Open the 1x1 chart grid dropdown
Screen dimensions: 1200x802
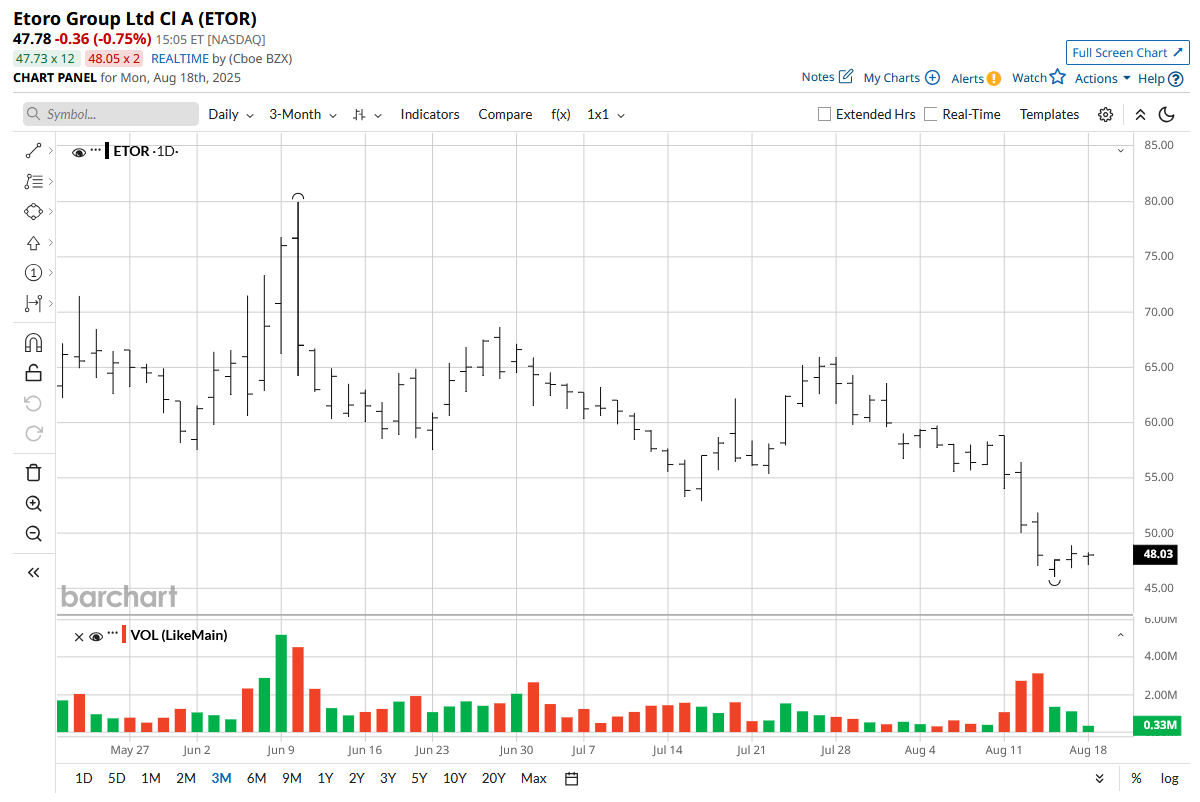pos(606,114)
